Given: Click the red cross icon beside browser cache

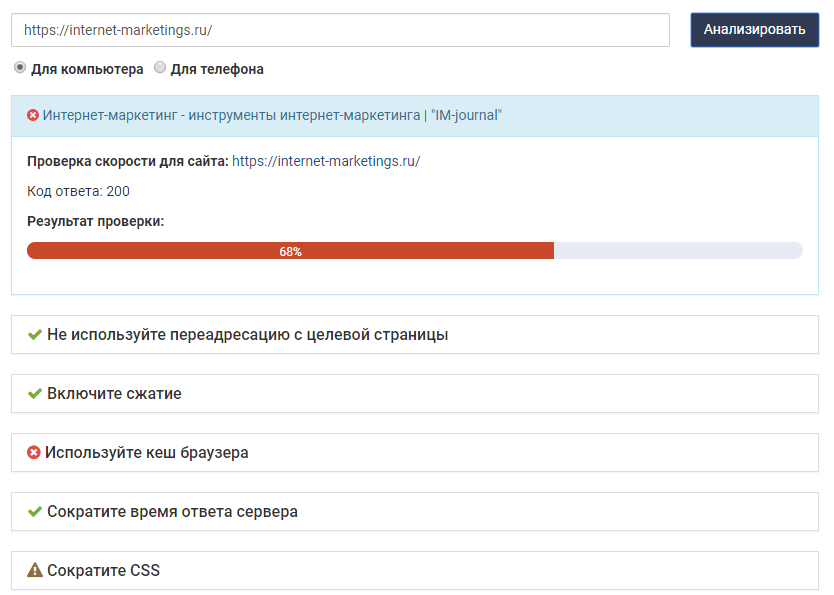Looking at the screenshot, I should point(34,453).
